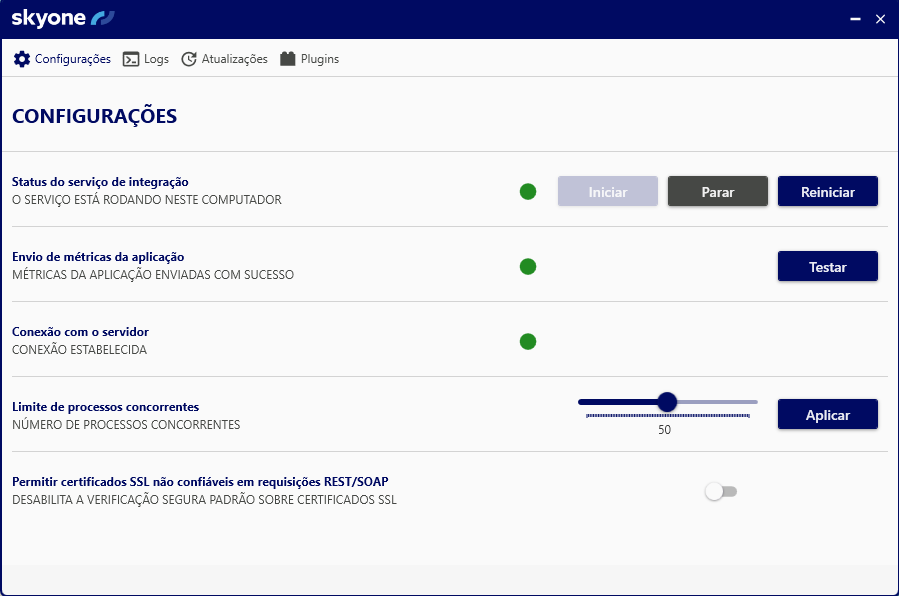899x596 pixels.
Task: Click the metrics sending green status dot
Action: pyautogui.click(x=528, y=266)
